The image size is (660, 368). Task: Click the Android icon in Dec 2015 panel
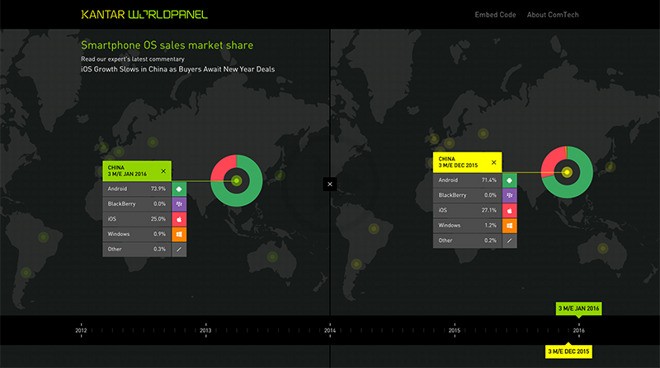pos(509,180)
